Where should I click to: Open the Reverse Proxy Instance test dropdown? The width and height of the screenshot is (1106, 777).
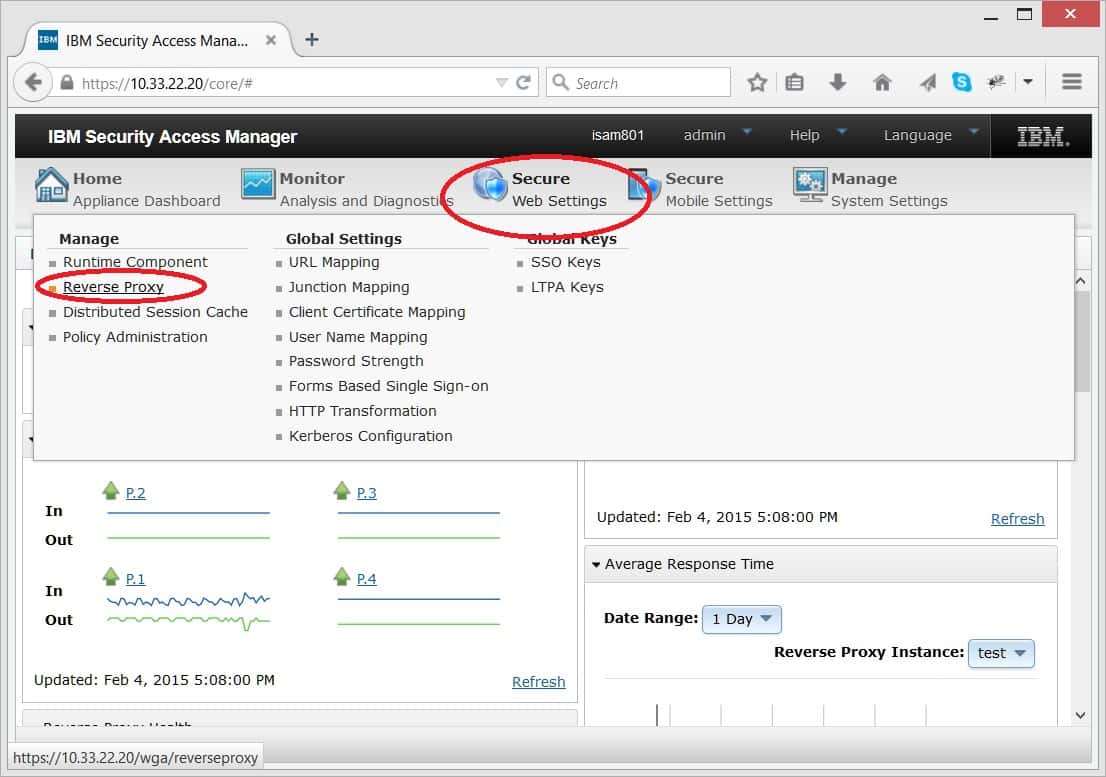coord(1001,653)
